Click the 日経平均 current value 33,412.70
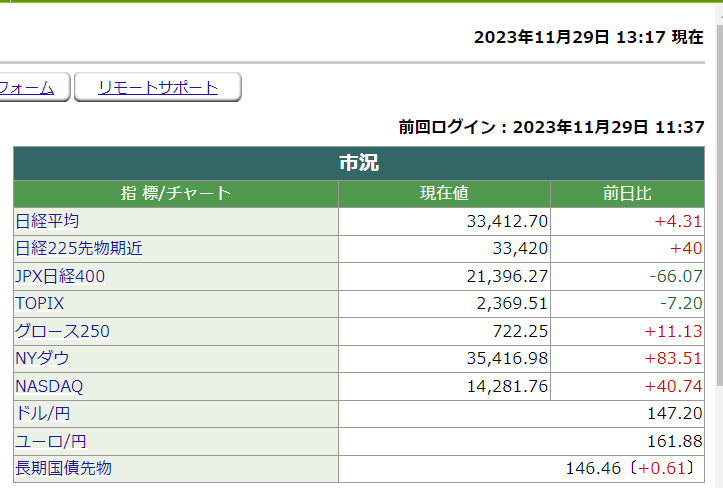This screenshot has height=488, width=723. 507,221
